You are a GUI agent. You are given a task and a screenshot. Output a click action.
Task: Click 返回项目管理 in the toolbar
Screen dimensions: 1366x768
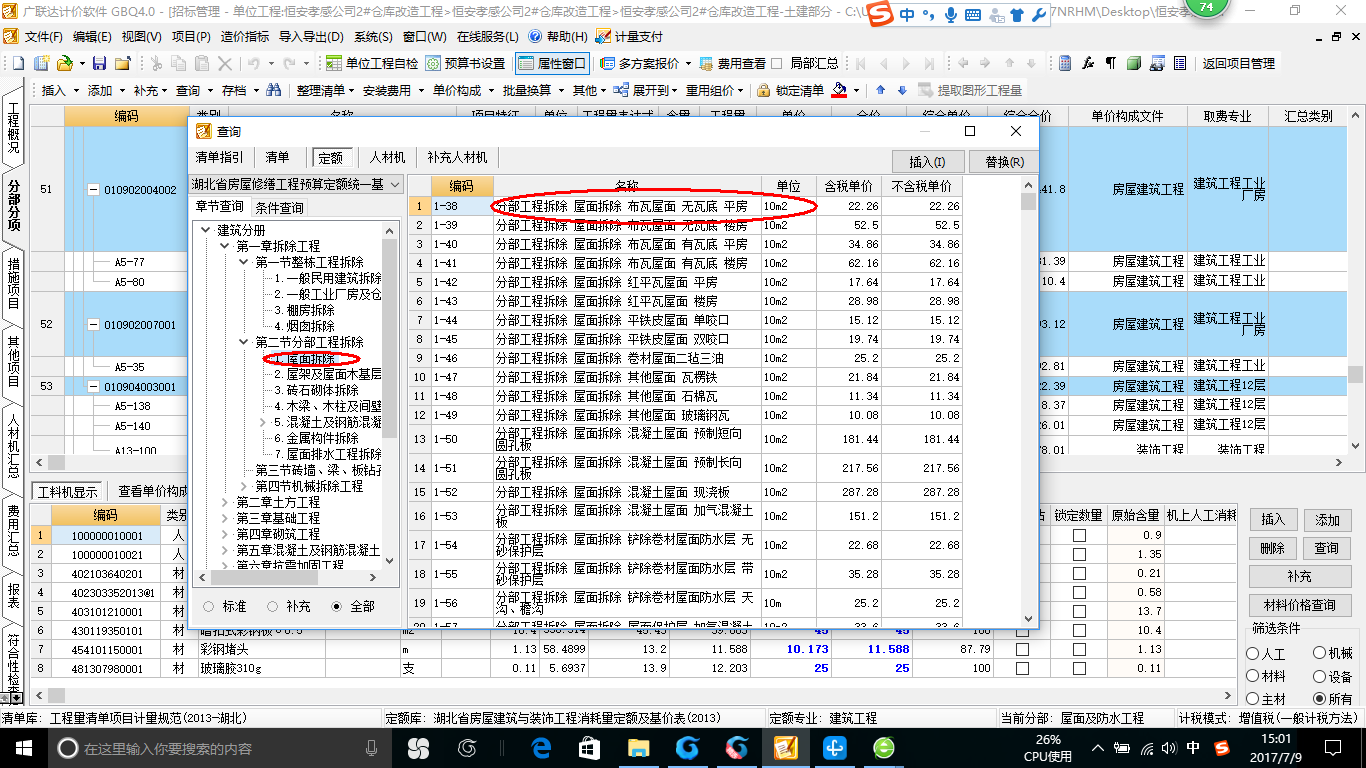(1238, 63)
